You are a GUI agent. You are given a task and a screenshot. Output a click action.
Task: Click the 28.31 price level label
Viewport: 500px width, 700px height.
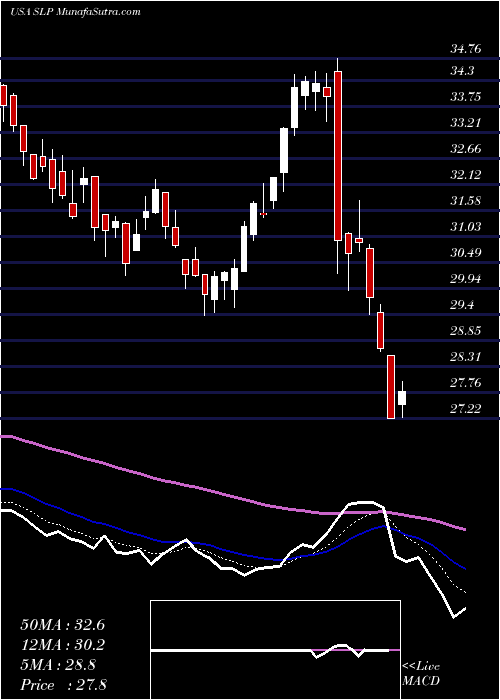[x=466, y=357]
